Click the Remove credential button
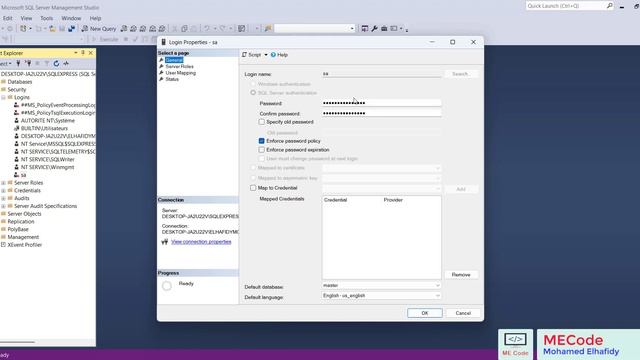 click(461, 275)
